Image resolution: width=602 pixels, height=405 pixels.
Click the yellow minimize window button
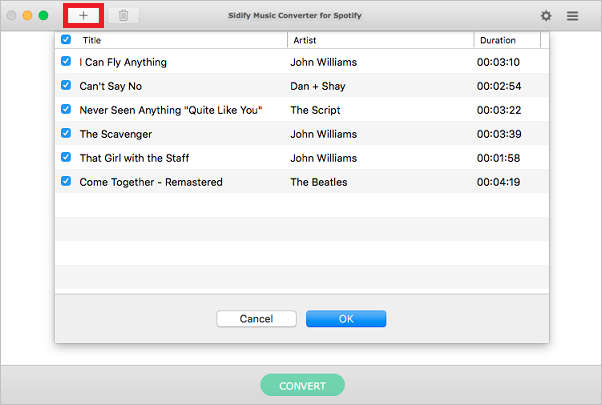(x=27, y=15)
